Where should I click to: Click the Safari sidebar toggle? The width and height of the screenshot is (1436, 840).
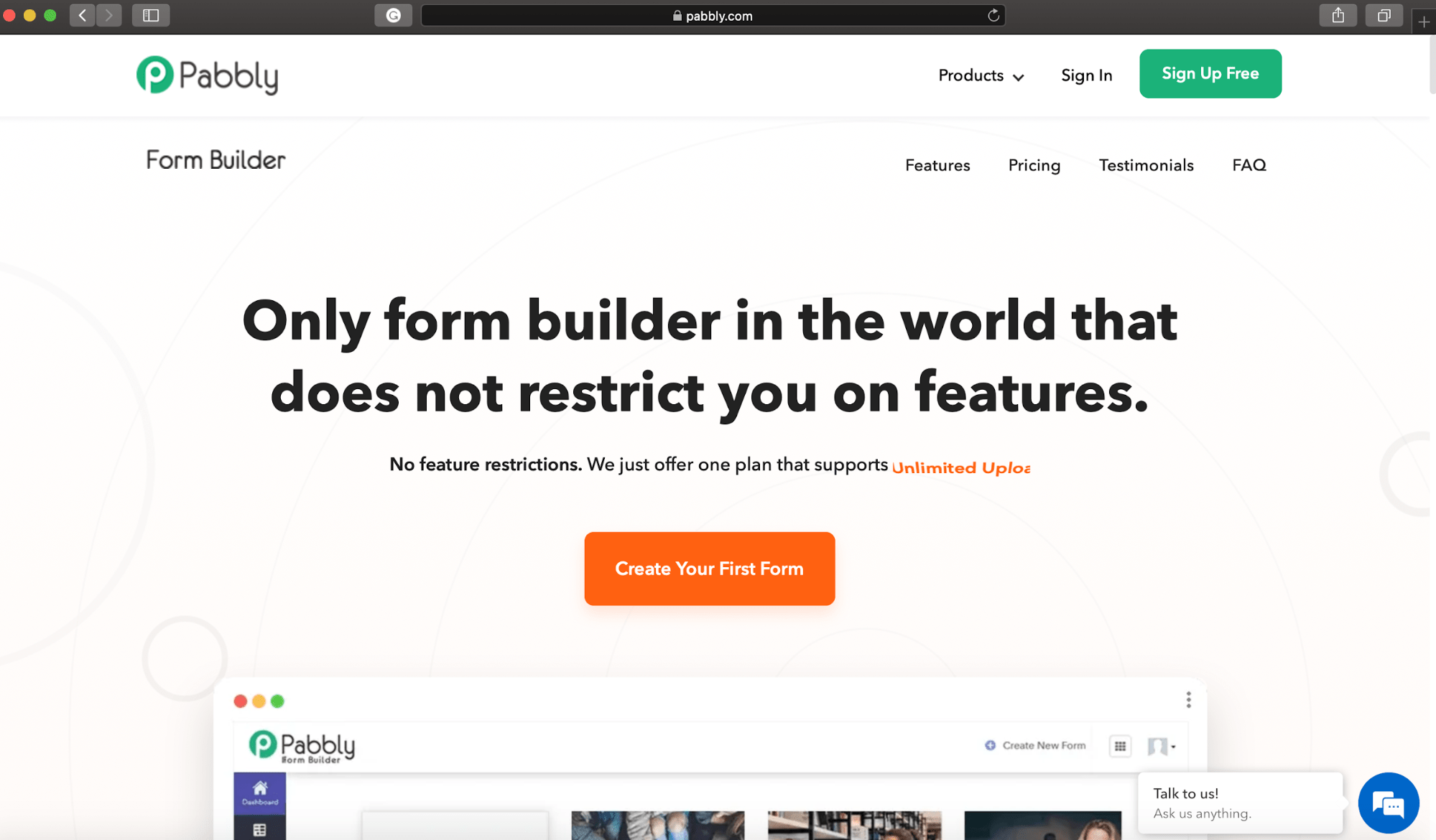click(150, 14)
